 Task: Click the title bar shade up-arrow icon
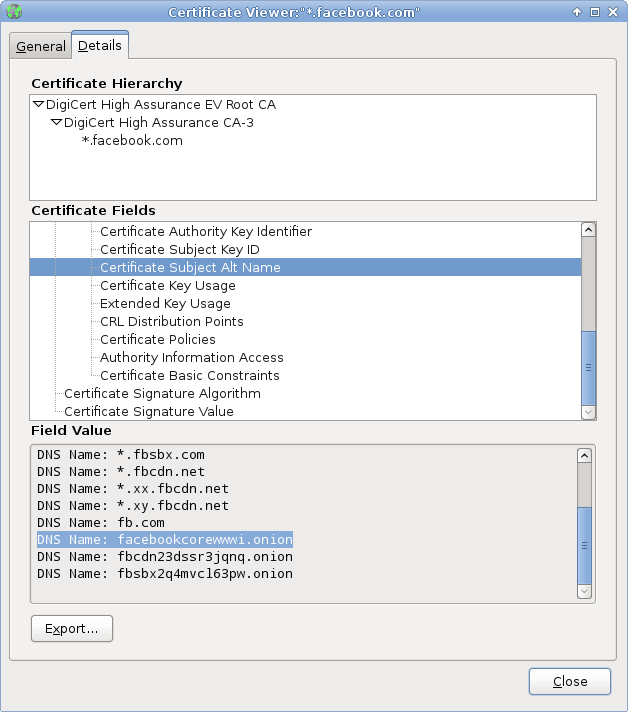pyautogui.click(x=577, y=12)
